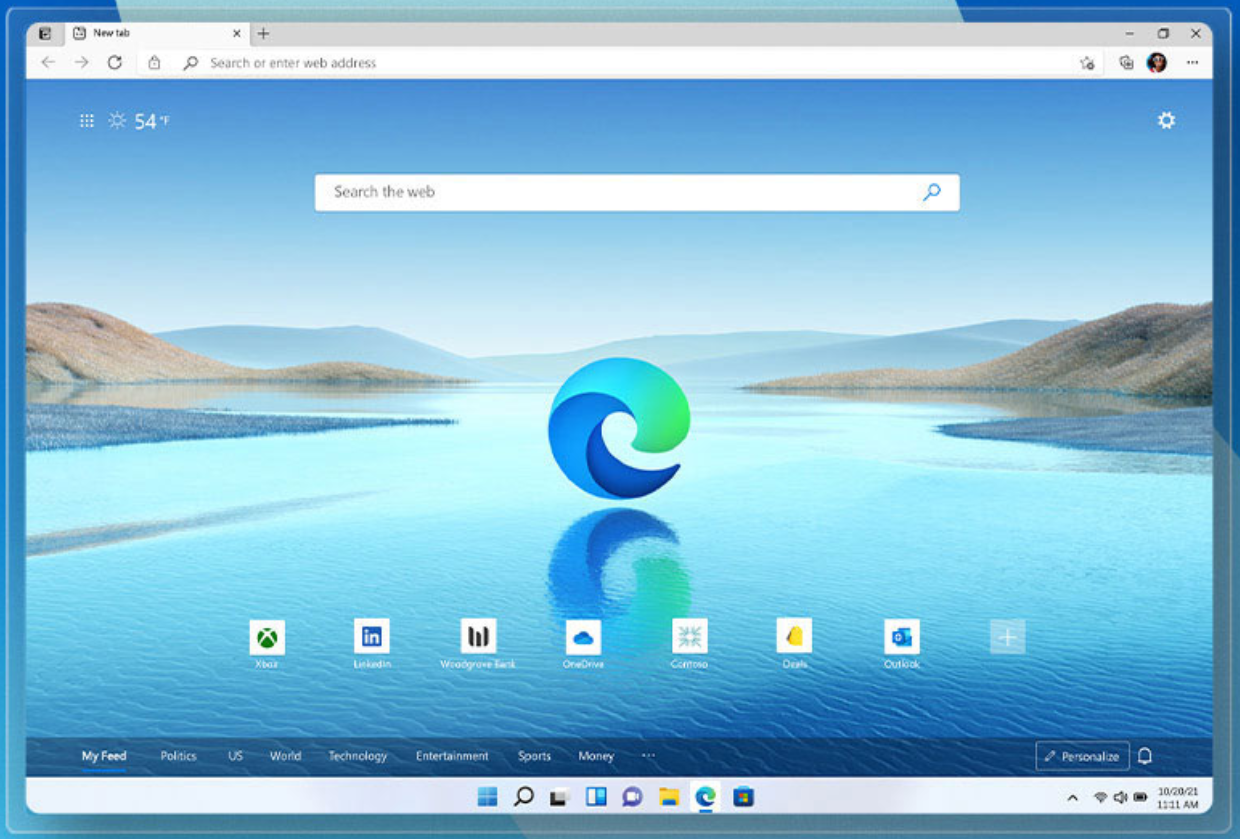
Task: Open the Favorites star icon
Action: point(1087,63)
